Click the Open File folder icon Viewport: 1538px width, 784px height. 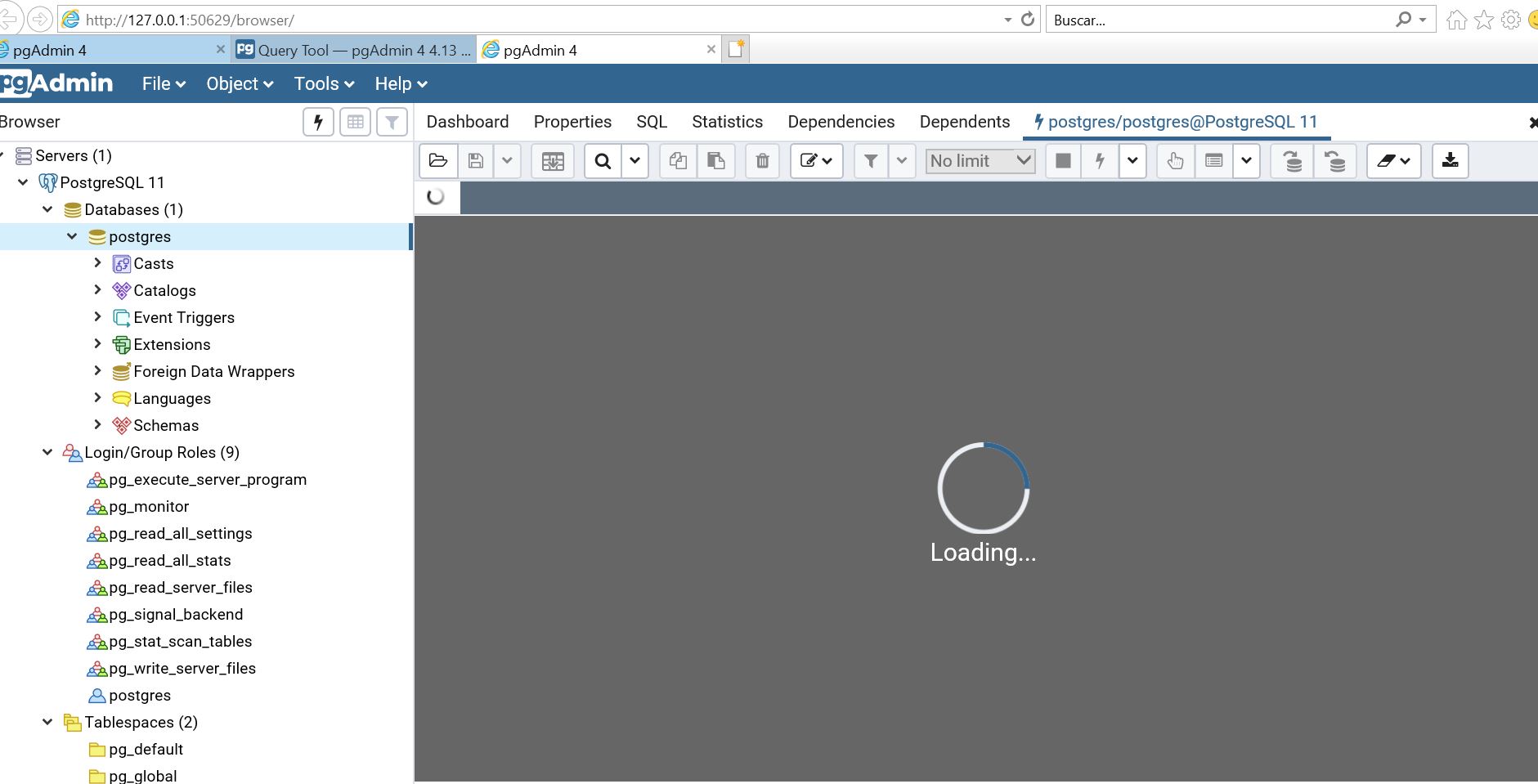(x=438, y=161)
